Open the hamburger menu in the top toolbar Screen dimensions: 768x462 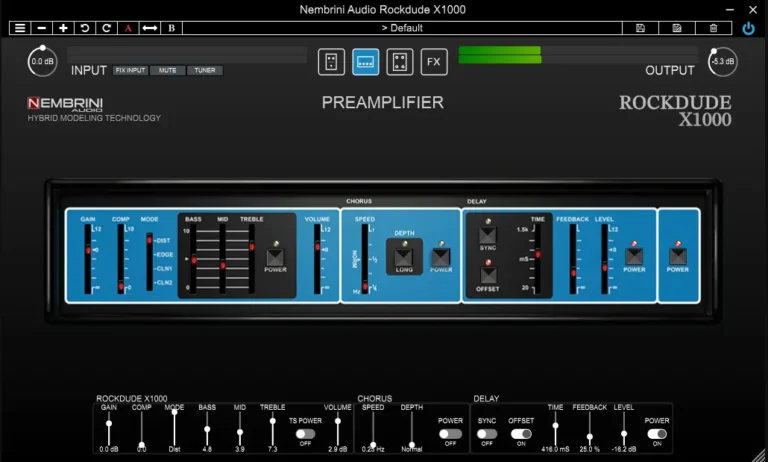pyautogui.click(x=20, y=28)
